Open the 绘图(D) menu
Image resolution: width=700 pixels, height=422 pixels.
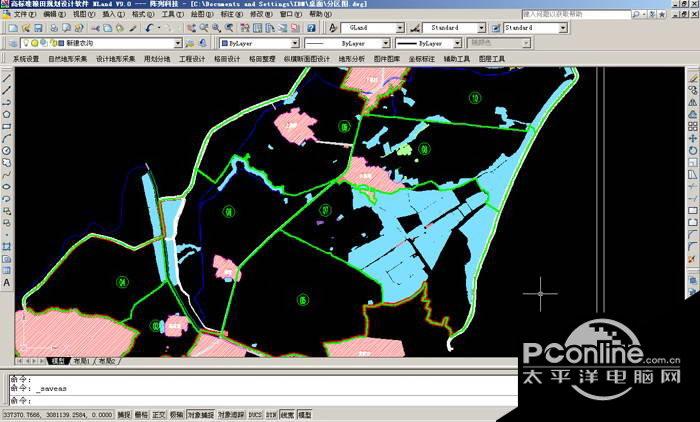pos(202,14)
